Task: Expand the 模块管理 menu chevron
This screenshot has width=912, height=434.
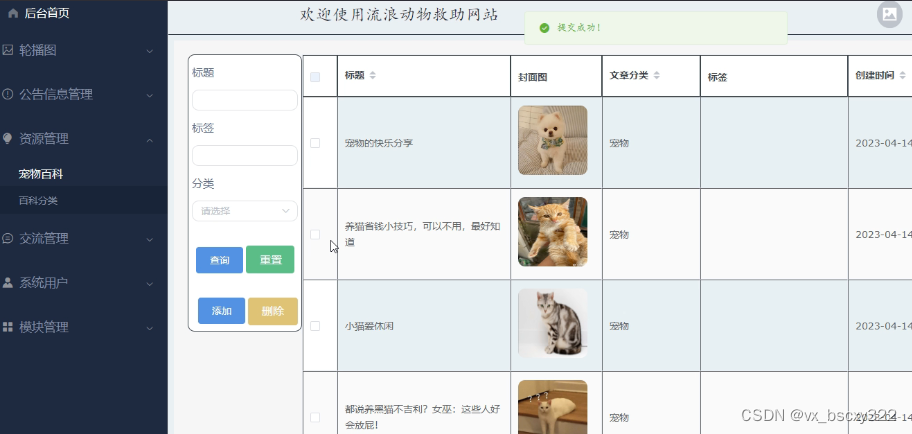Action: click(x=149, y=328)
